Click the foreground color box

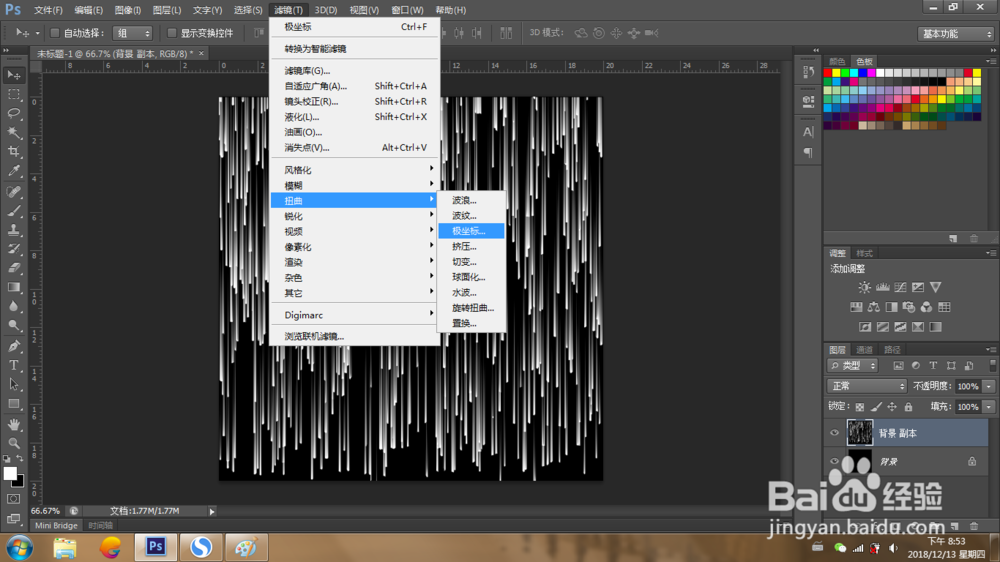tap(10, 473)
